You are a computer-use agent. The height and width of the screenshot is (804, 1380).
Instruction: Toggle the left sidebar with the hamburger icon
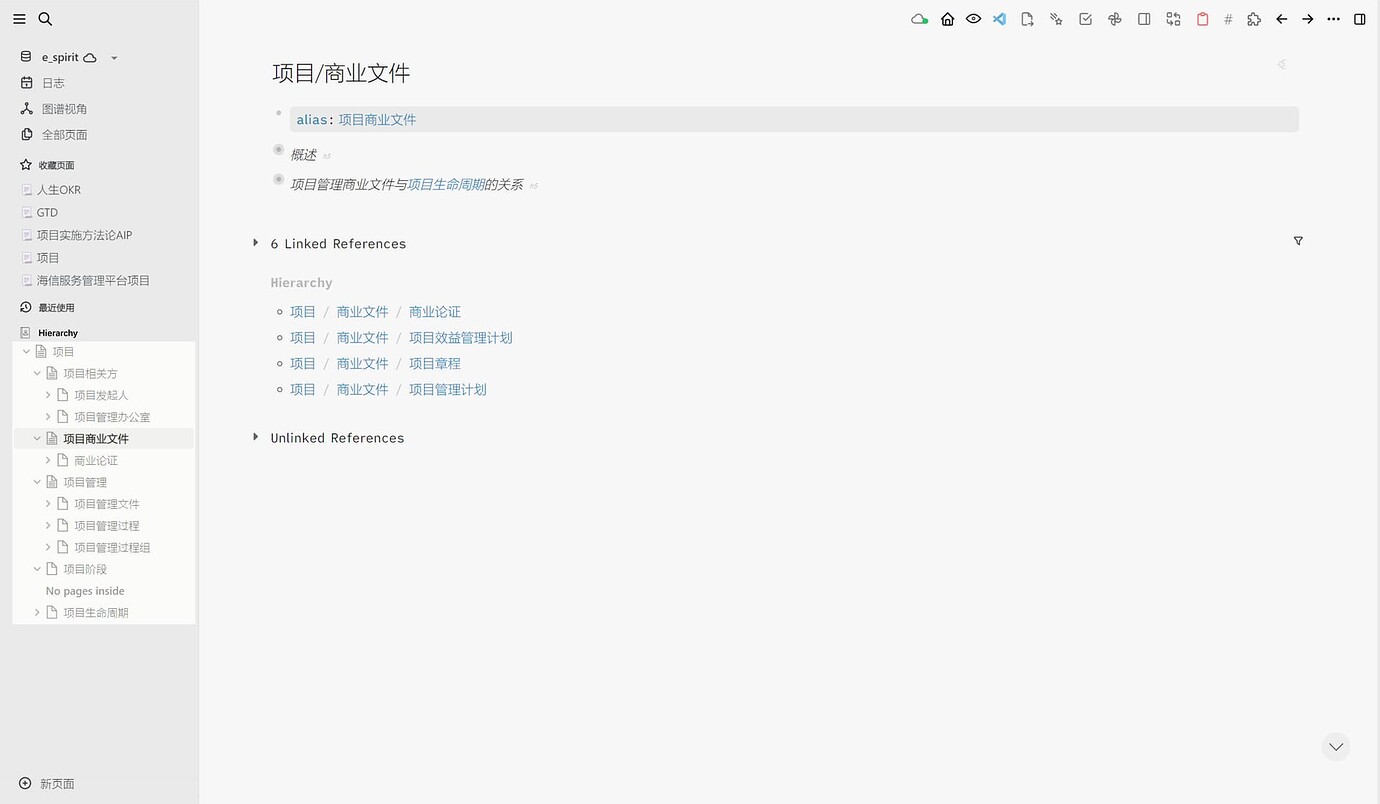pyautogui.click(x=19, y=18)
